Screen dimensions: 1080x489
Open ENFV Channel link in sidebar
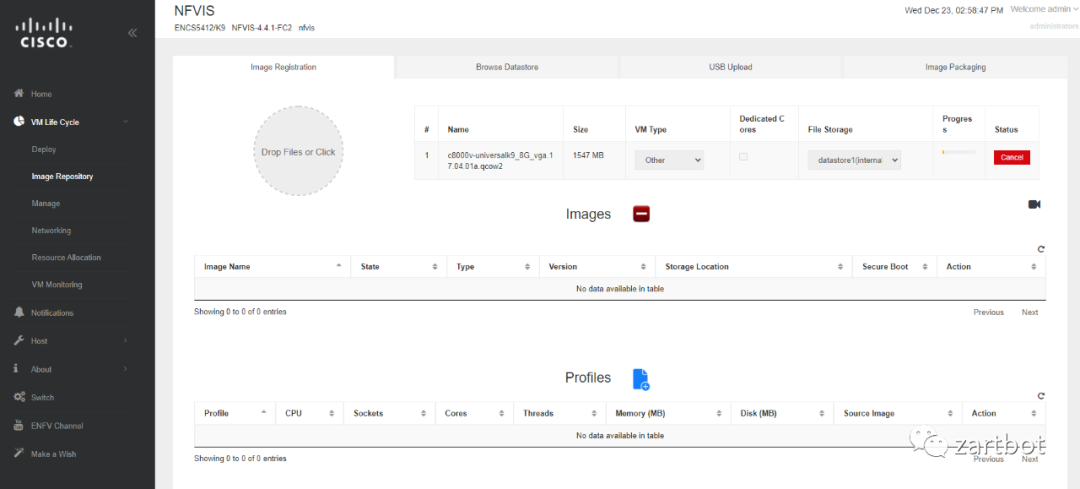pos(57,426)
